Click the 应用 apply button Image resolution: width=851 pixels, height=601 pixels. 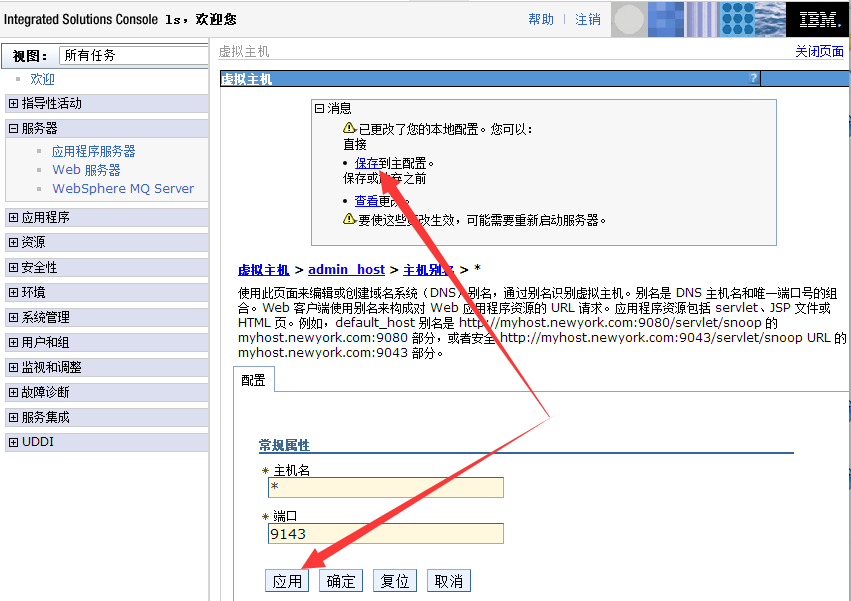[x=287, y=581]
